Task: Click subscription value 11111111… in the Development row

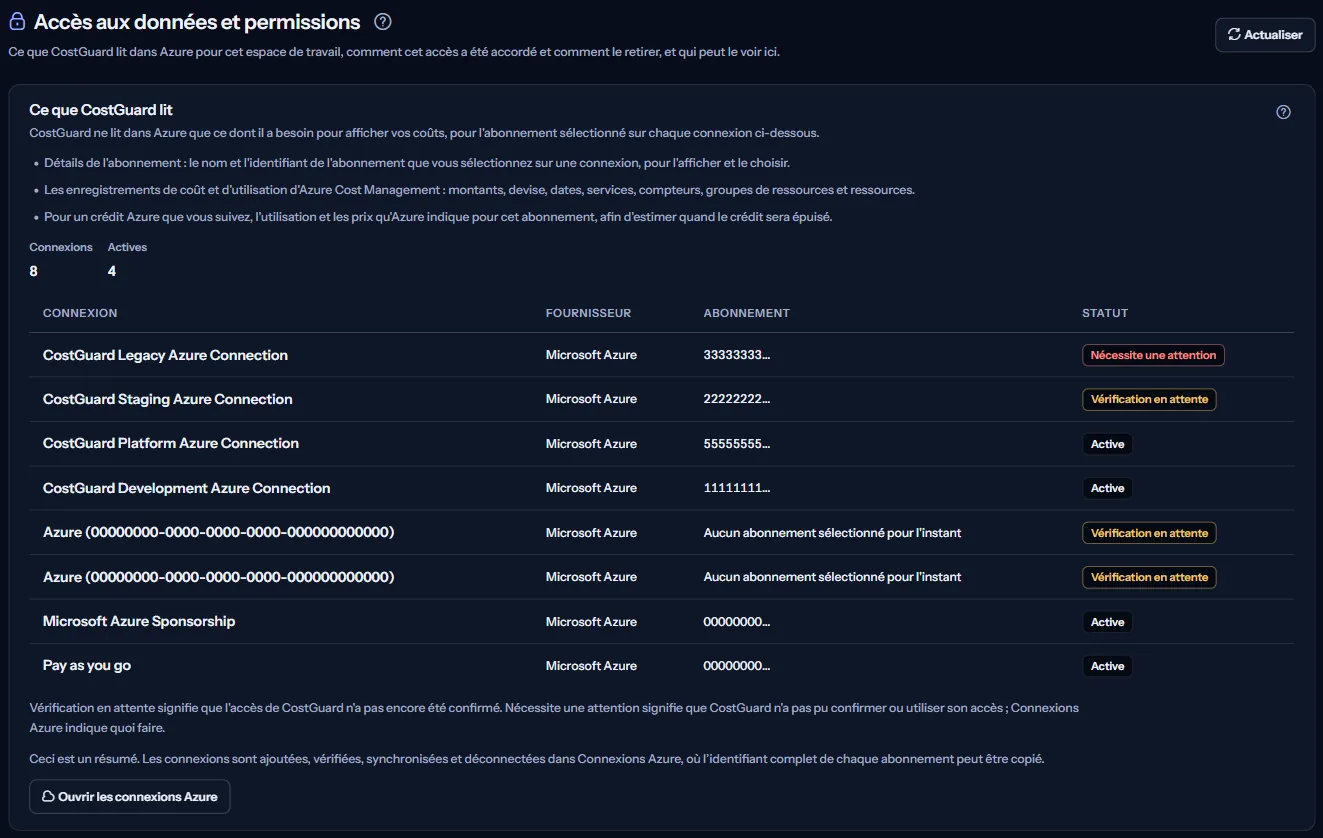Action: click(x=737, y=488)
